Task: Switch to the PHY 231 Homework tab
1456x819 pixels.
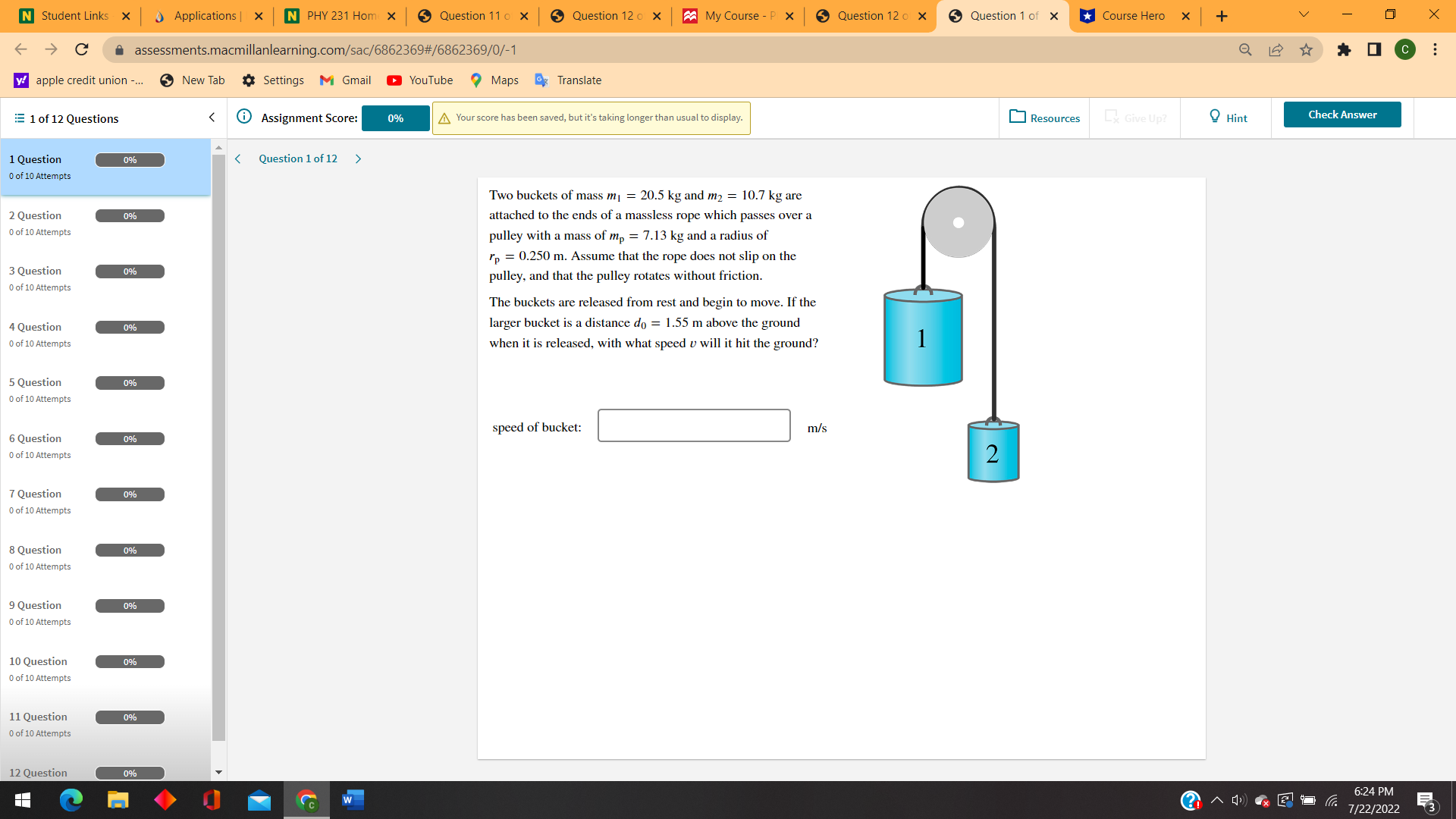Action: 340,16
